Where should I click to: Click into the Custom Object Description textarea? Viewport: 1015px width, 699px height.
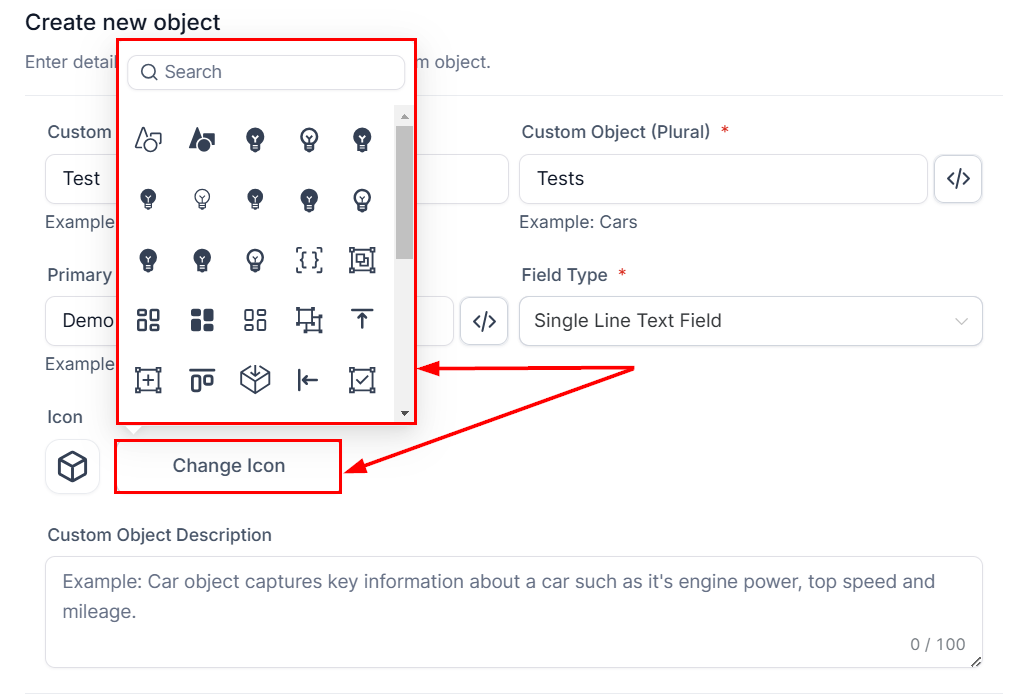[x=513, y=610]
